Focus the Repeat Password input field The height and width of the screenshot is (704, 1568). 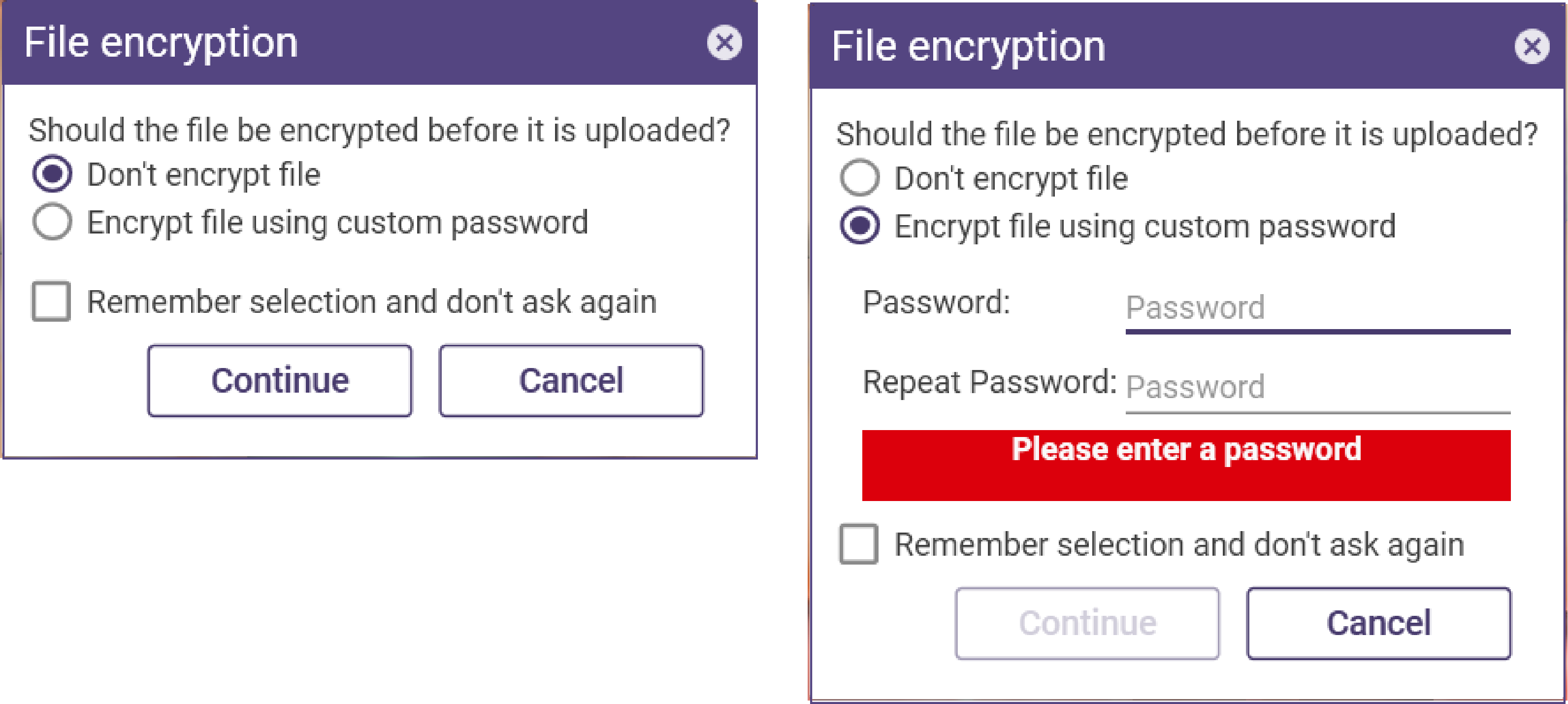(1318, 388)
